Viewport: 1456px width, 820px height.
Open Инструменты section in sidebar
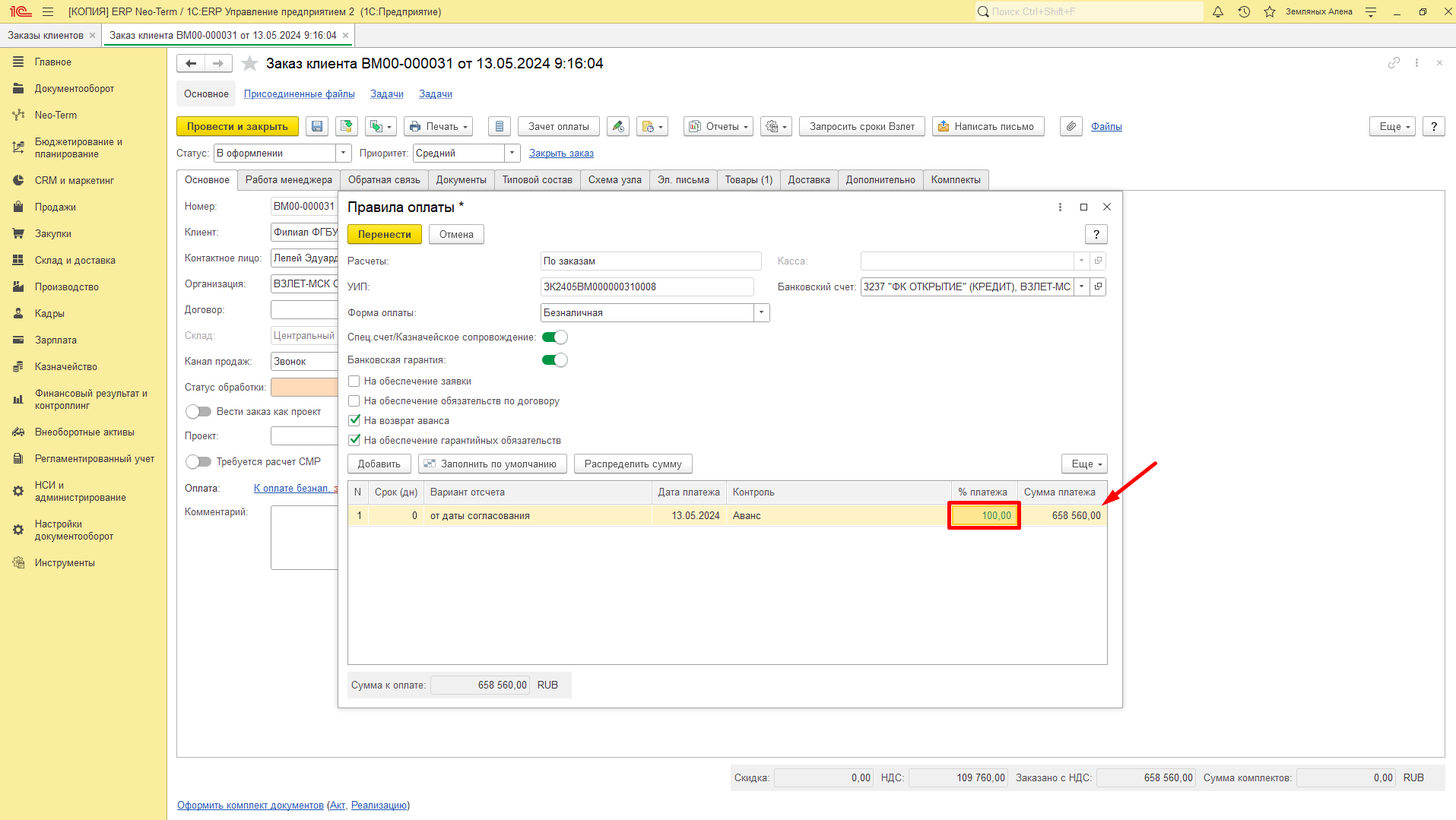(x=65, y=563)
